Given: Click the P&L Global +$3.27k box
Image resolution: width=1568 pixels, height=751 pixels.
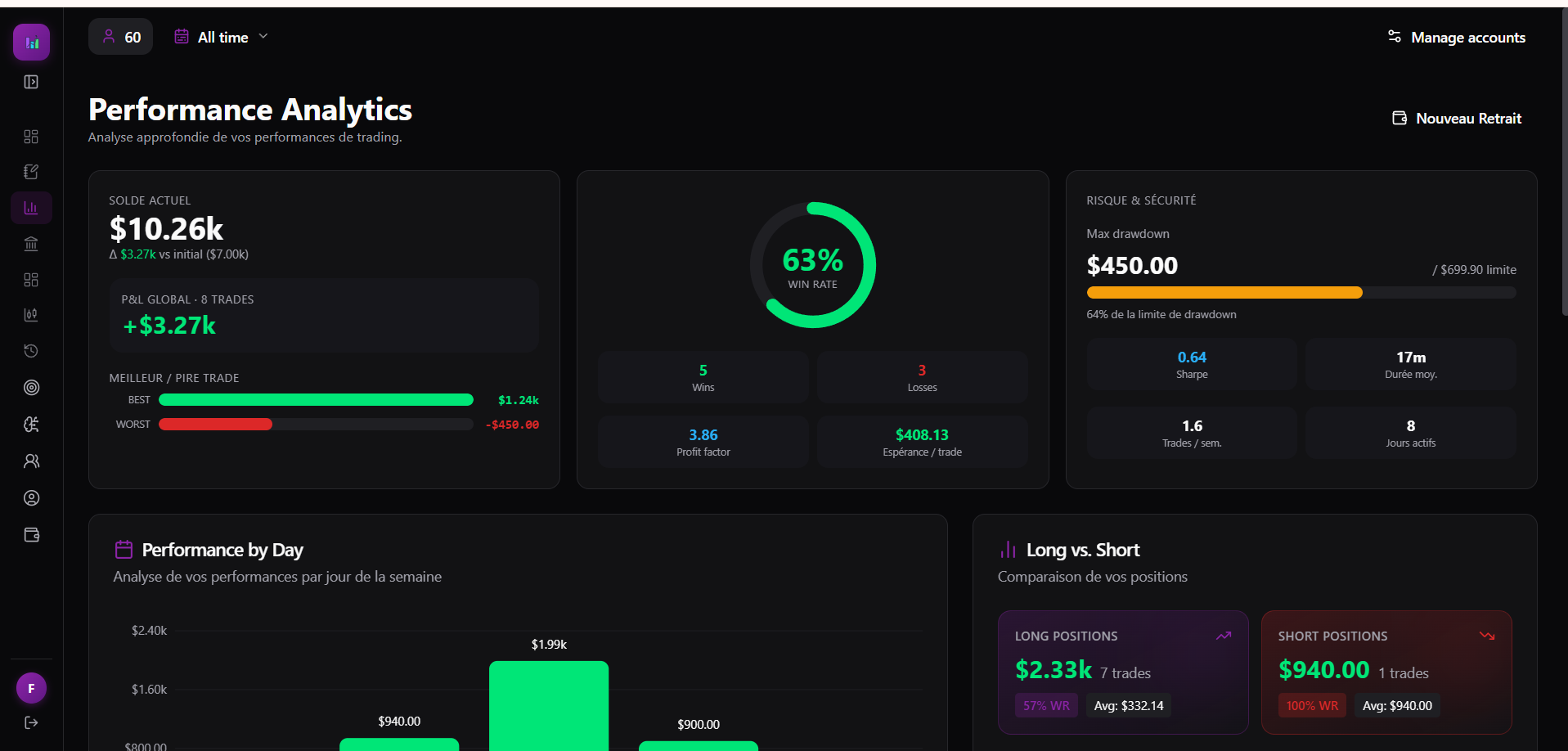Looking at the screenshot, I should click(x=325, y=315).
